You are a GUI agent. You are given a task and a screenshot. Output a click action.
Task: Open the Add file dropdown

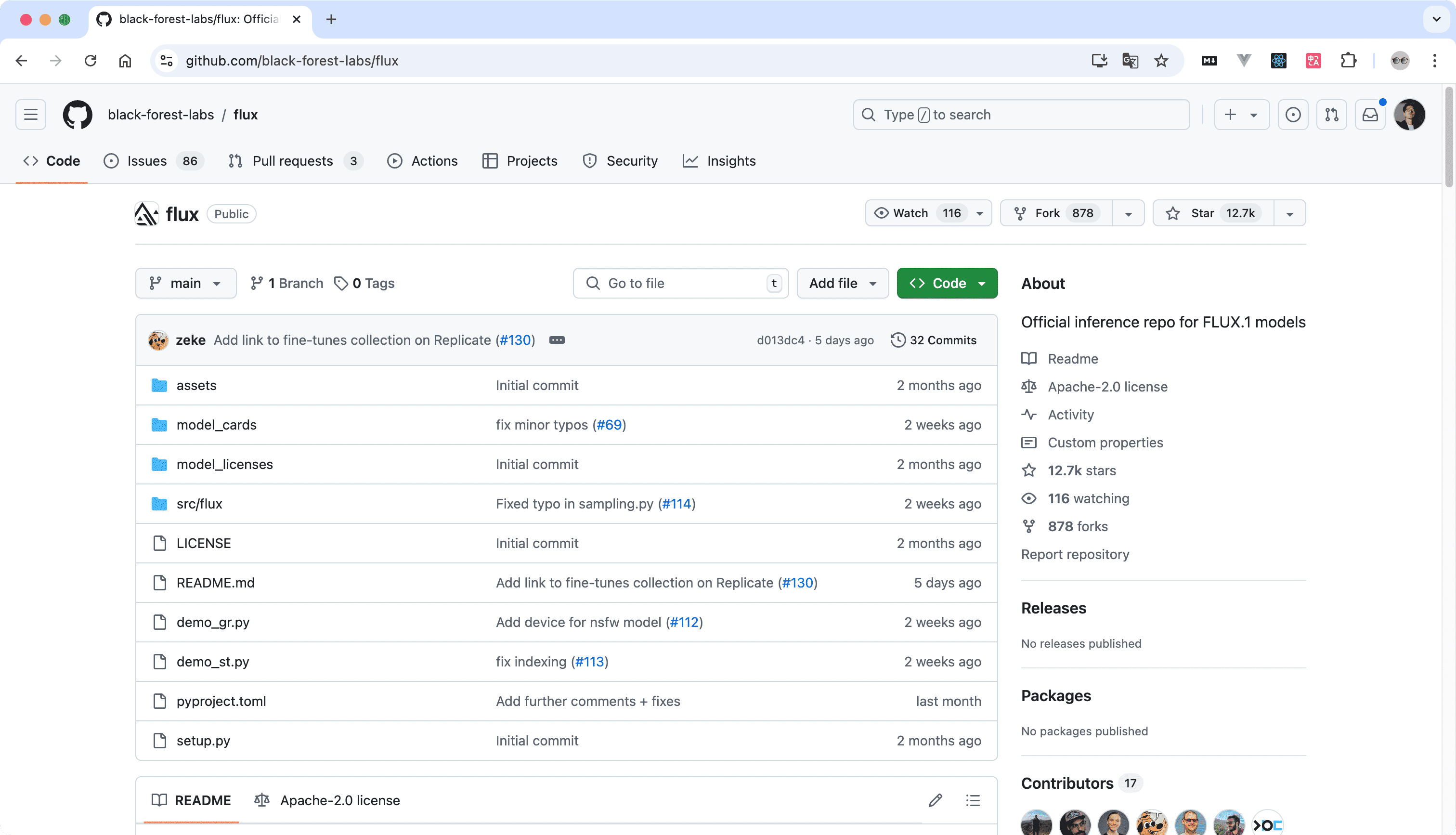(x=842, y=283)
